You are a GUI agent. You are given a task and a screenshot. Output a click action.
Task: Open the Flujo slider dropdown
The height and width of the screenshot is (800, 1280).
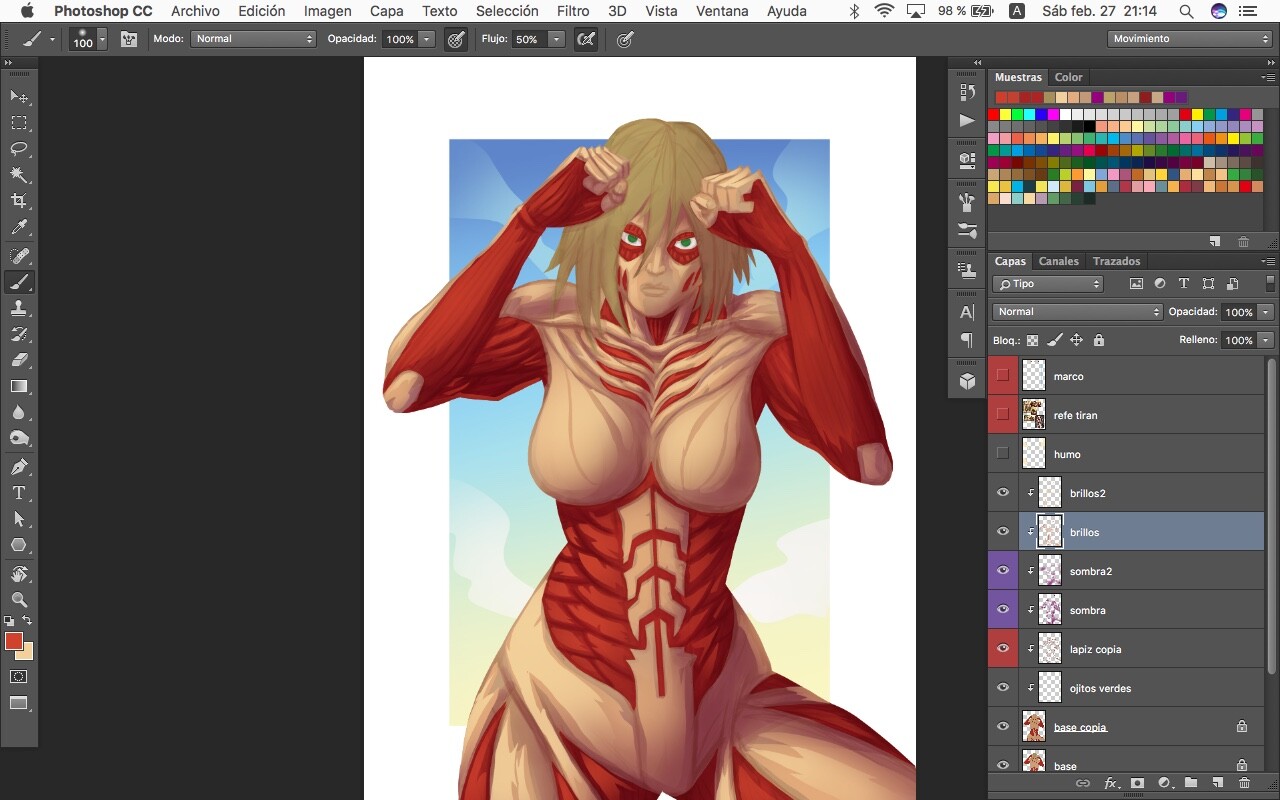[556, 39]
